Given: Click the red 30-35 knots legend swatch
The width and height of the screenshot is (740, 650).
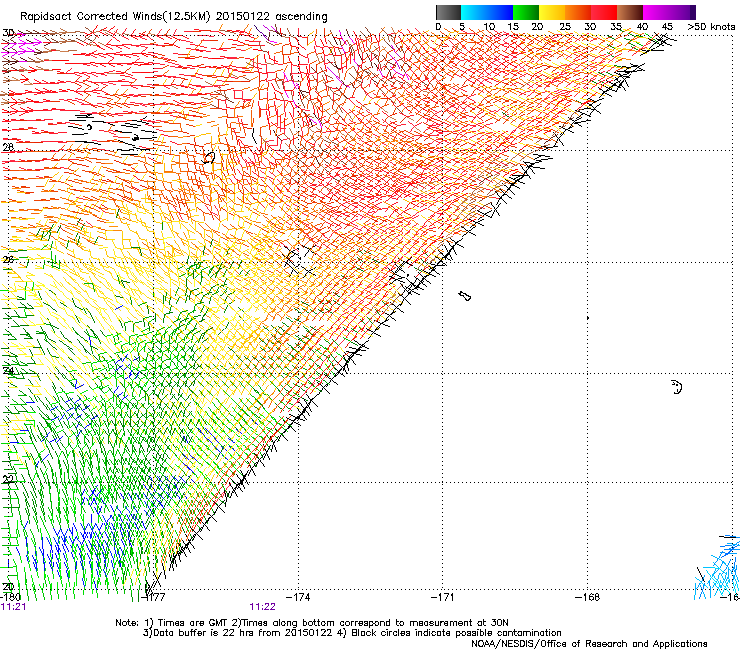Looking at the screenshot, I should 604,12.
